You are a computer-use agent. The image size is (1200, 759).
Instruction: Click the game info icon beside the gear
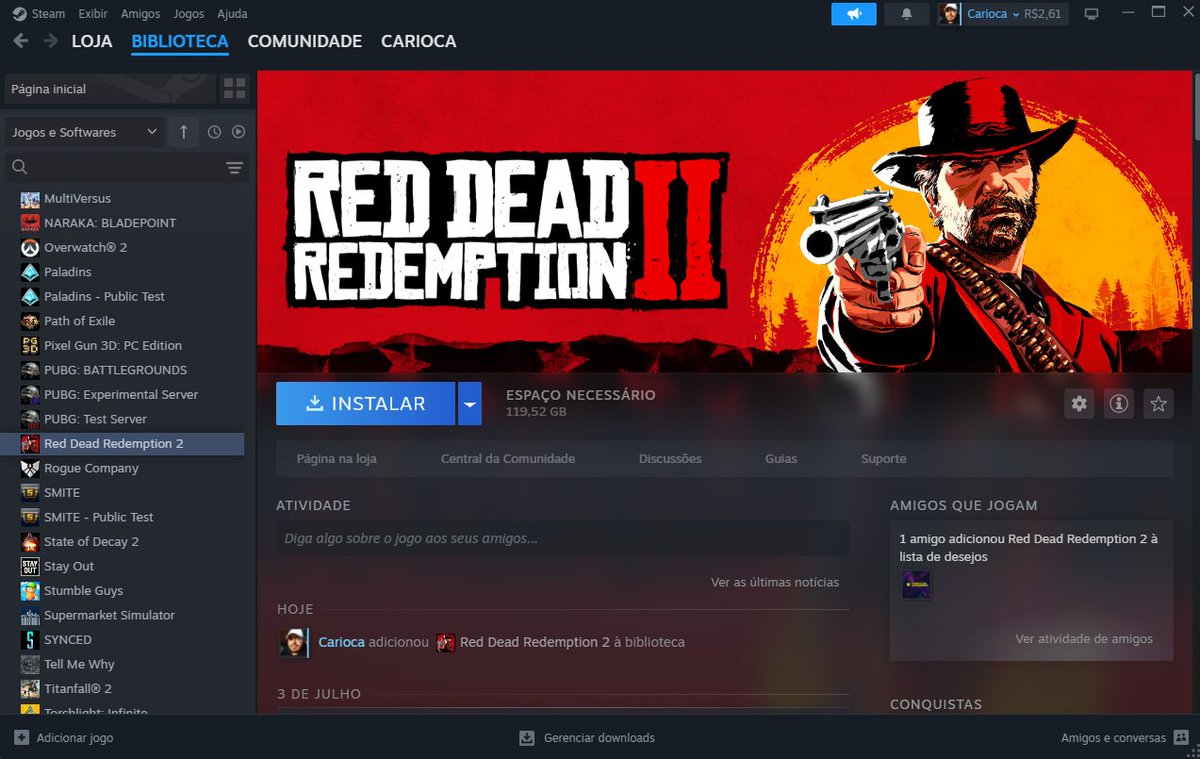tap(1118, 403)
